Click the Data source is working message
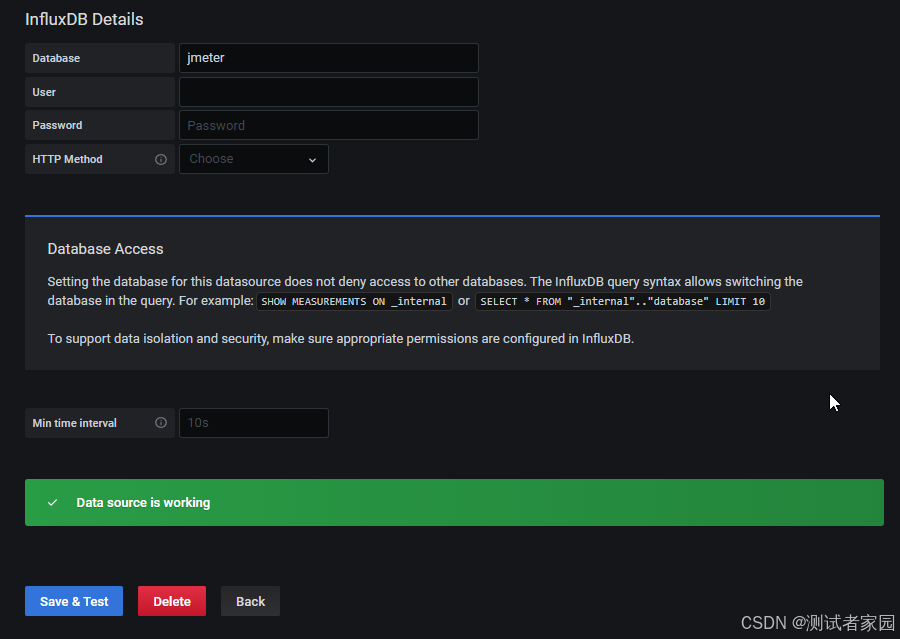900x639 pixels. (x=143, y=502)
